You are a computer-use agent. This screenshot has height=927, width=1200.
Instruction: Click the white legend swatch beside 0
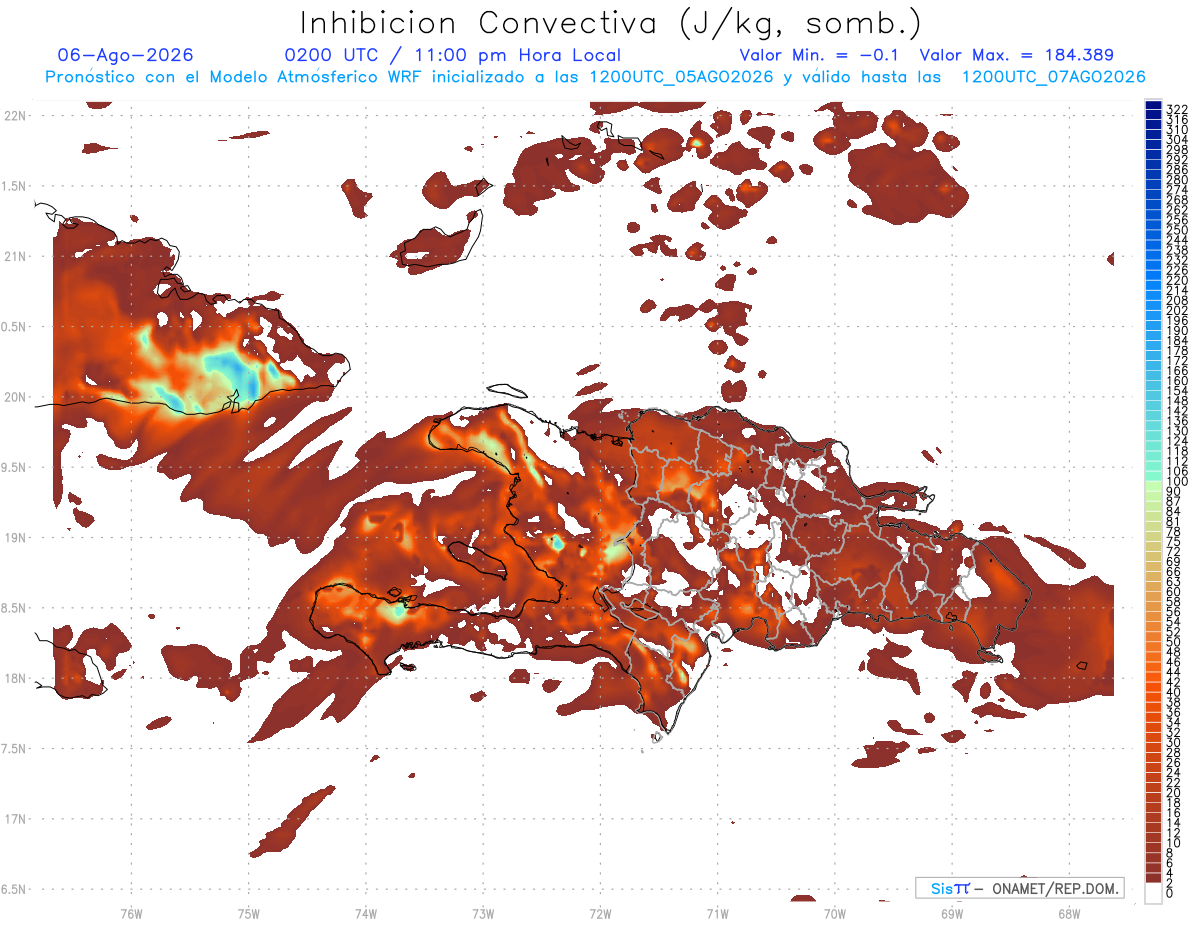pos(1153,892)
